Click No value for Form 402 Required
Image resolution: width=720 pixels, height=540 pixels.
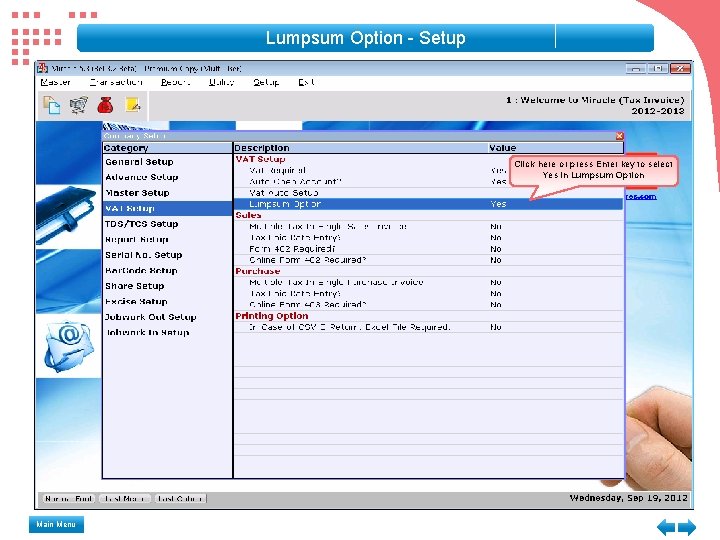[496, 249]
